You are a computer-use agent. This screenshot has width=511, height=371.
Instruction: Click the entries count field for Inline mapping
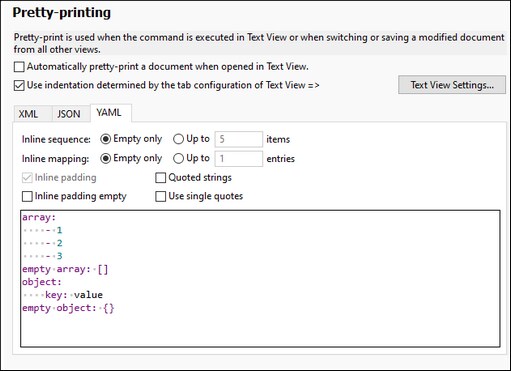[x=239, y=158]
